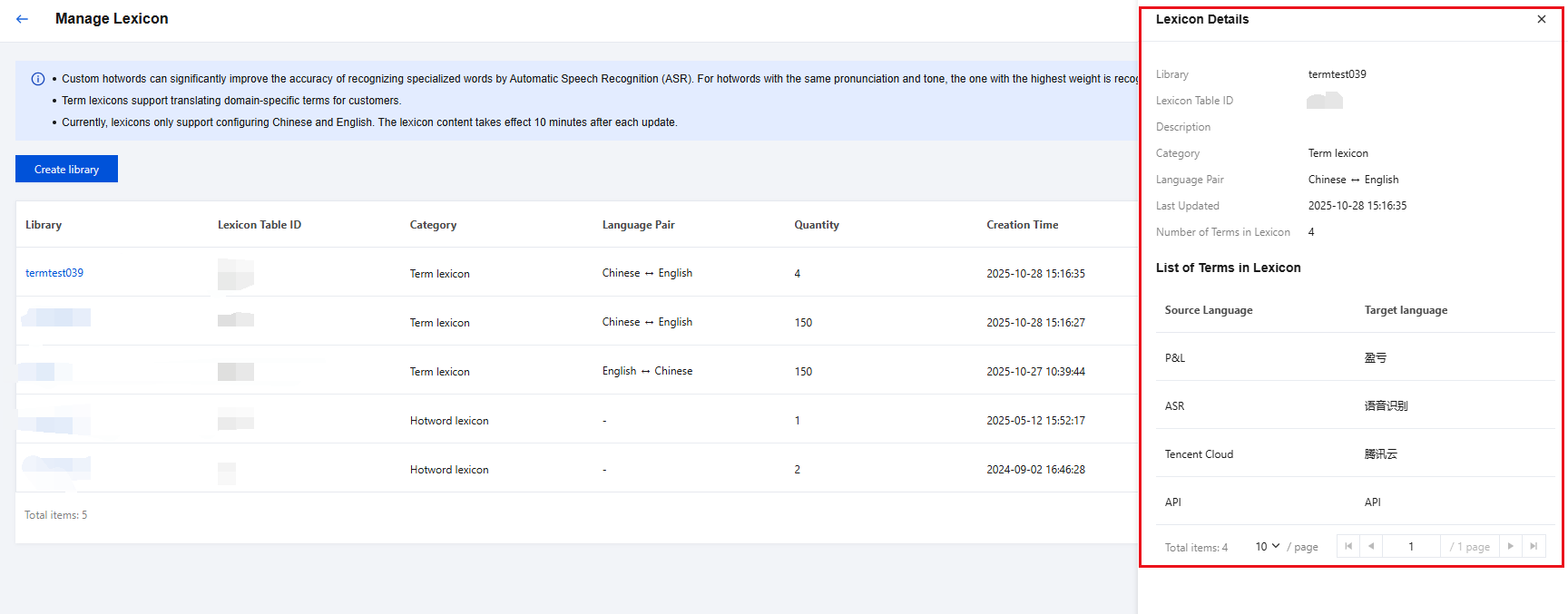Jump to first page of terms list
The width and height of the screenshot is (1568, 614).
coord(1348,546)
